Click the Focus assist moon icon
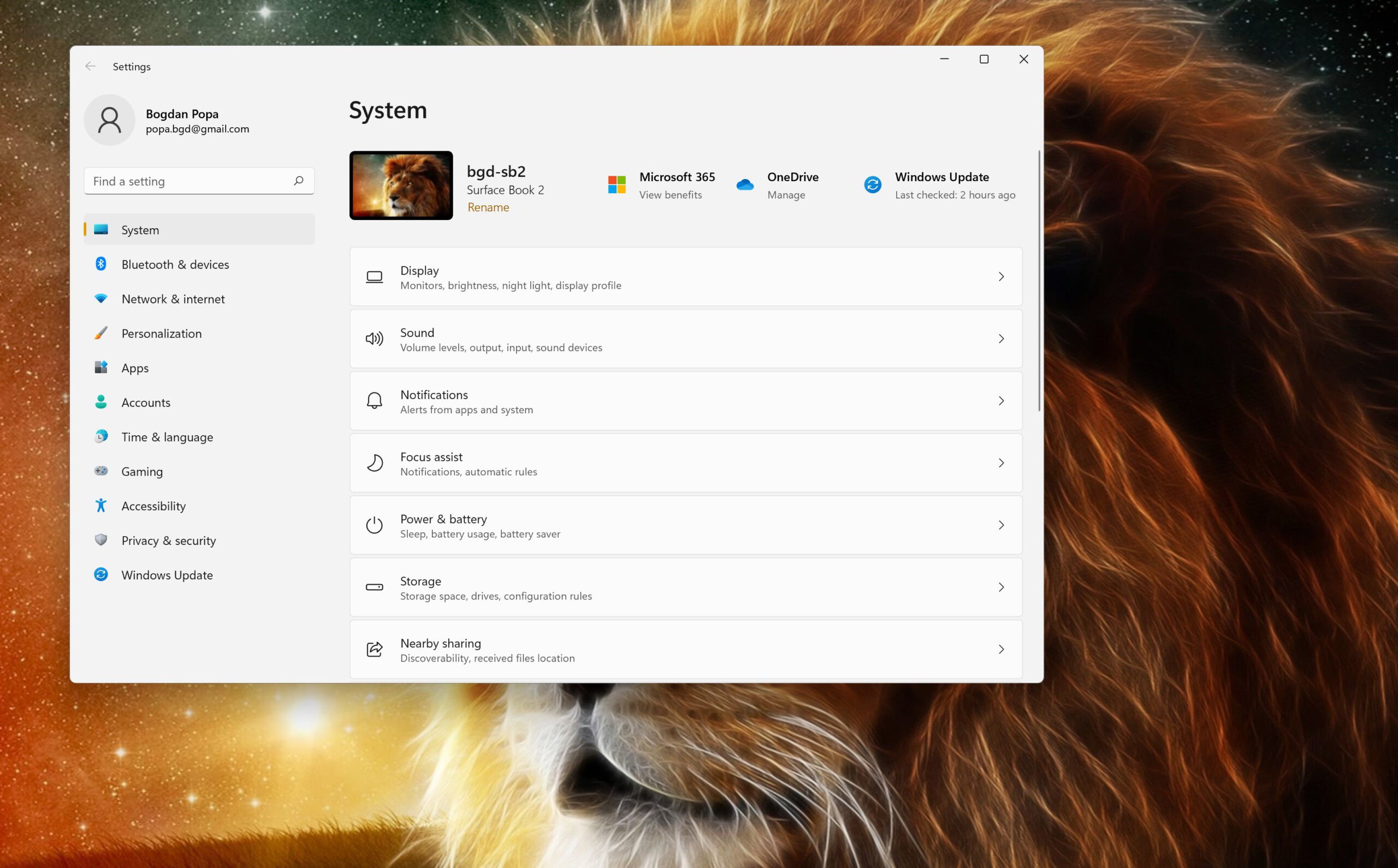 374,463
